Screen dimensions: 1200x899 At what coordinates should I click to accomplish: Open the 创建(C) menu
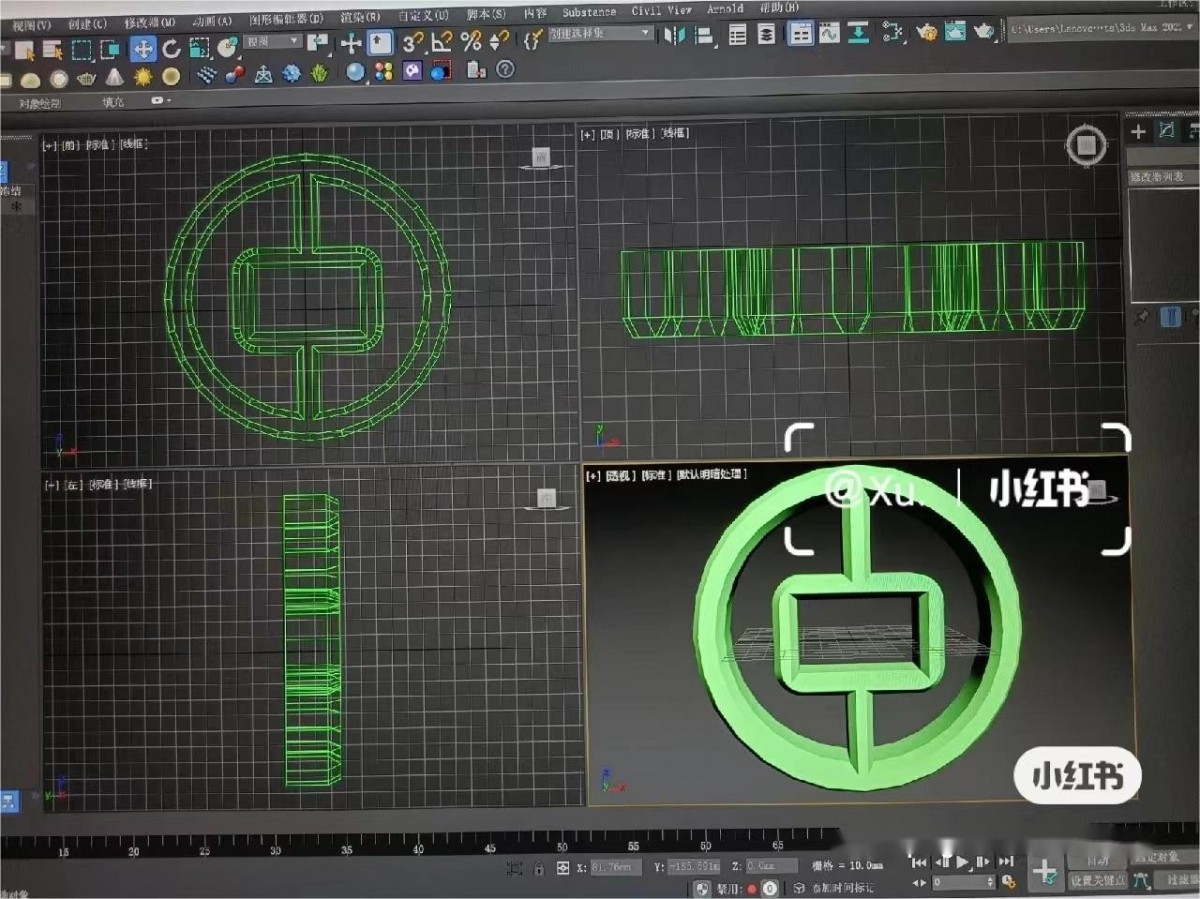tap(88, 23)
